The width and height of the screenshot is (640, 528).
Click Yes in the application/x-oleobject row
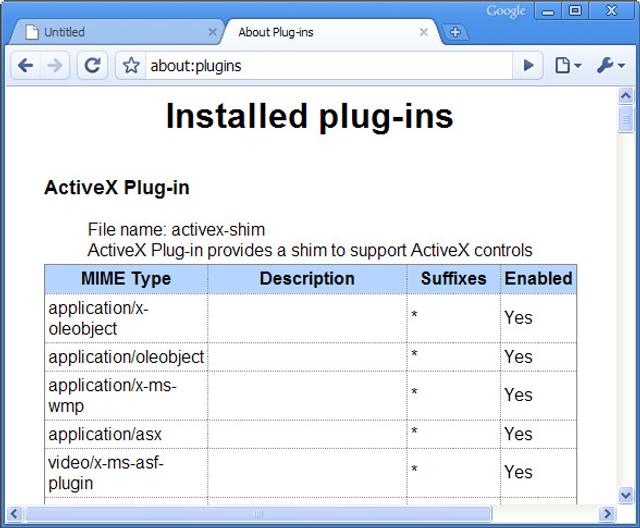pos(518,318)
